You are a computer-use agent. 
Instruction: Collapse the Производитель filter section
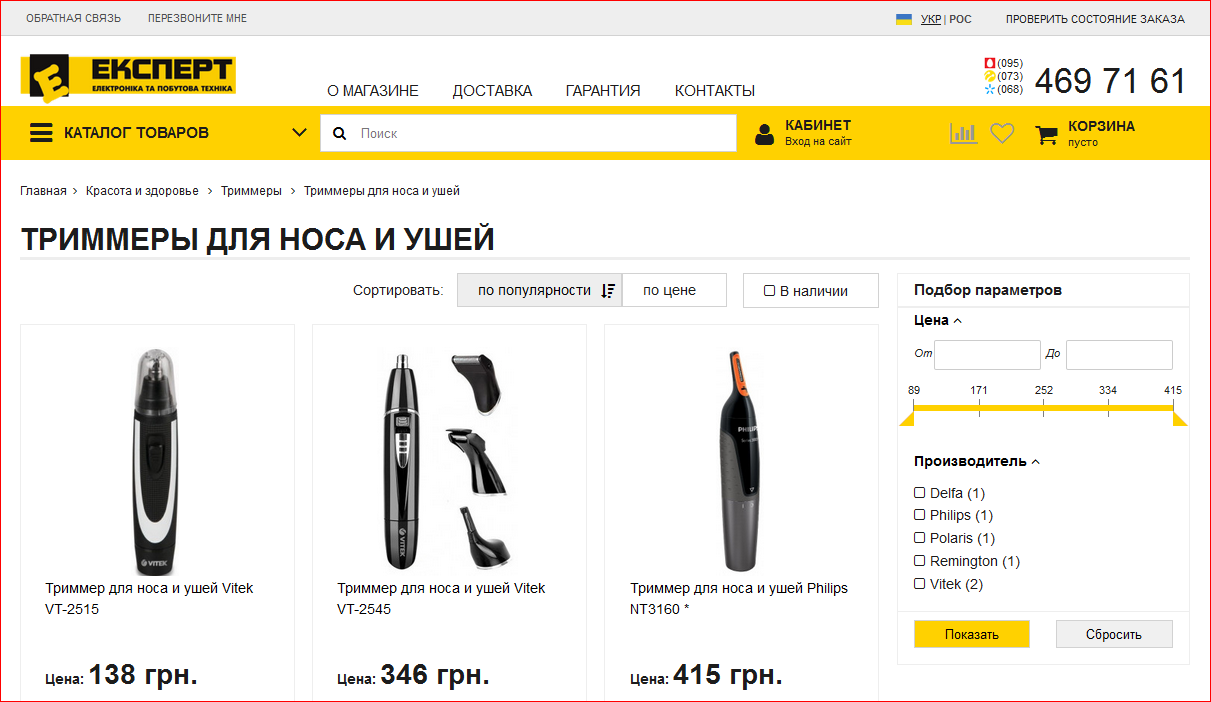point(1036,462)
